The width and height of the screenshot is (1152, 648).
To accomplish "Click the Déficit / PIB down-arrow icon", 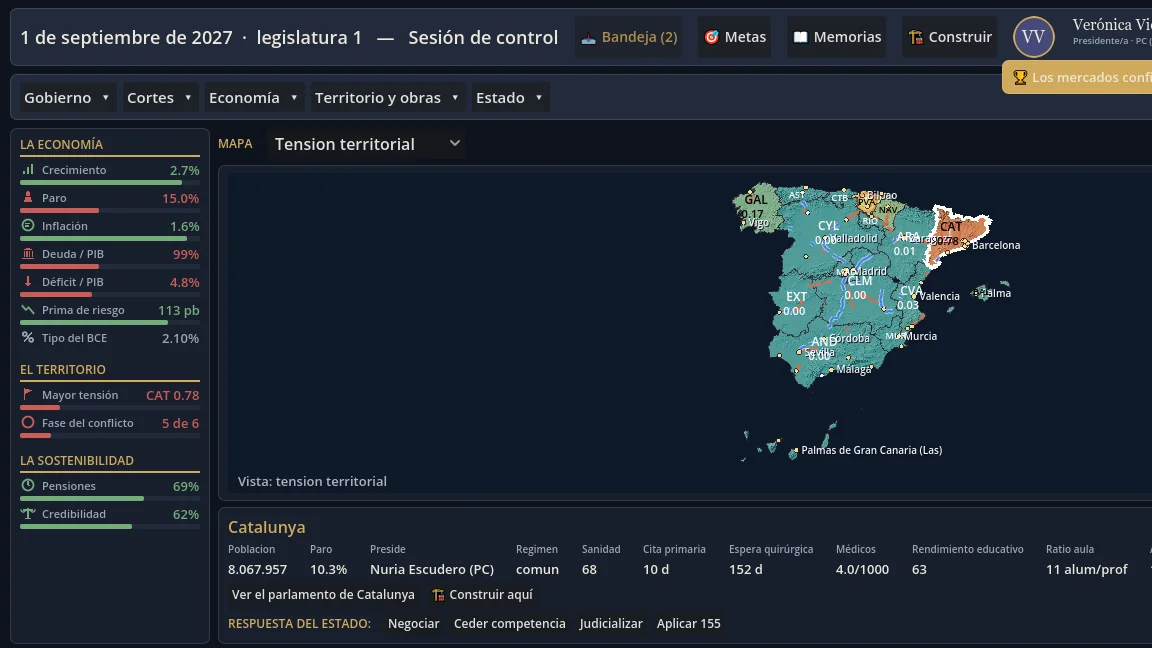I will click(x=28, y=281).
